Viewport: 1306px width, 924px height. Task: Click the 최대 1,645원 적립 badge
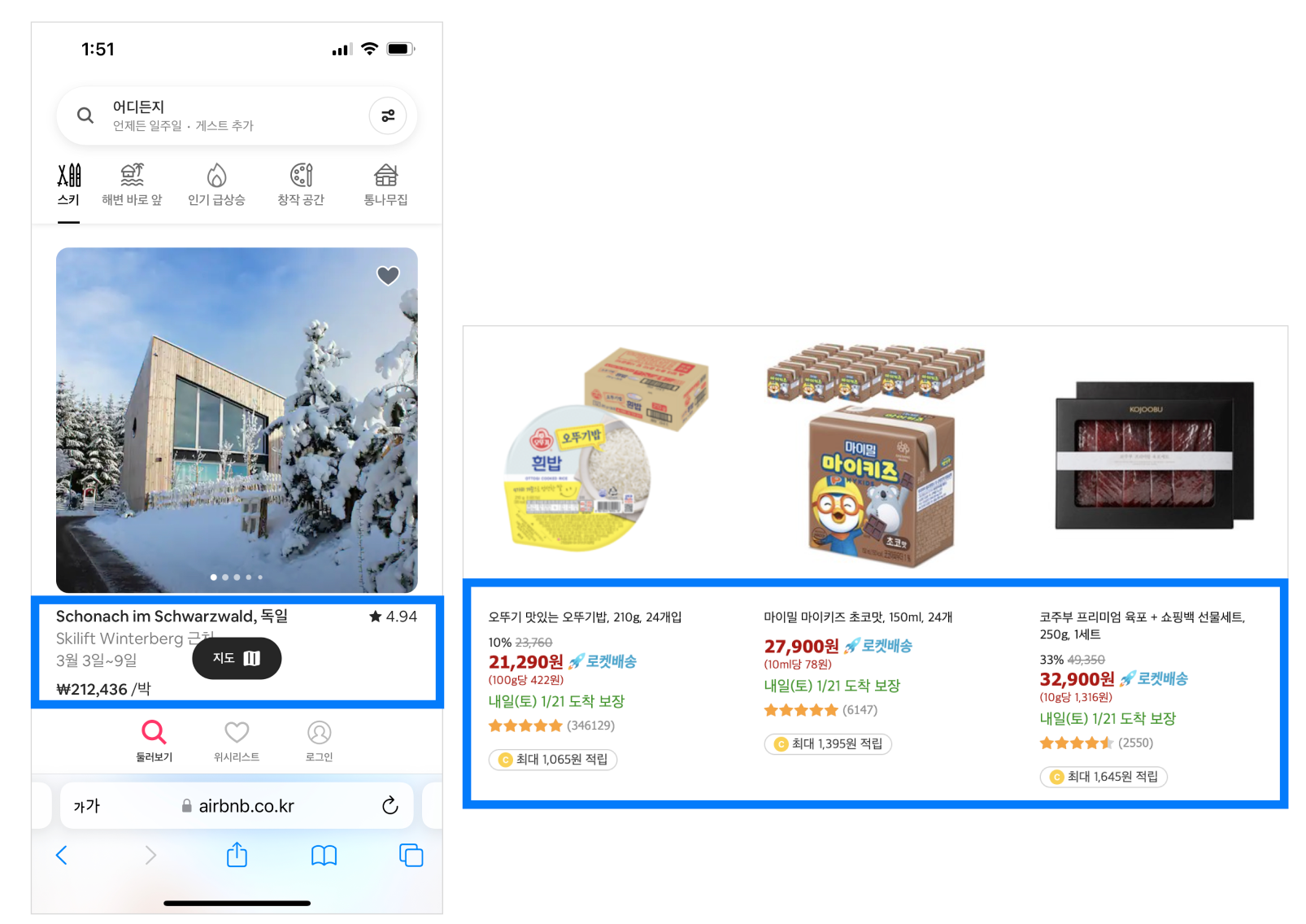pyautogui.click(x=1104, y=777)
